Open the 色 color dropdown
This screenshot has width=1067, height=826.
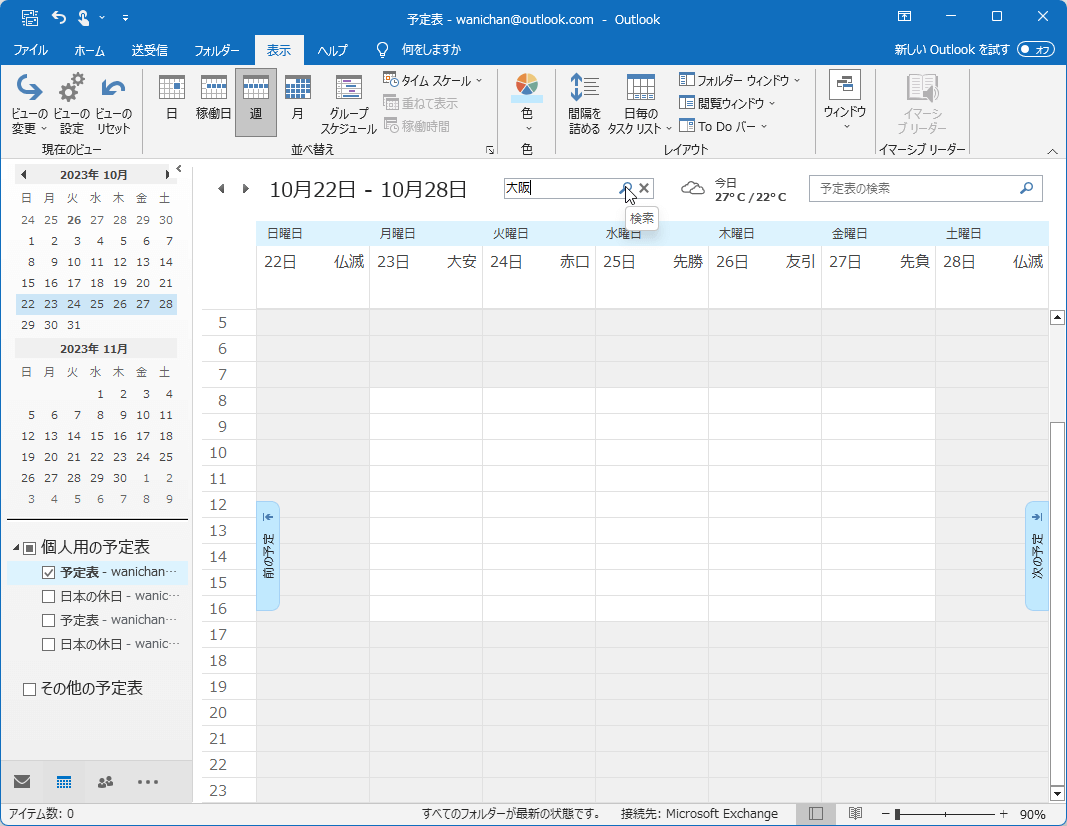tap(527, 103)
